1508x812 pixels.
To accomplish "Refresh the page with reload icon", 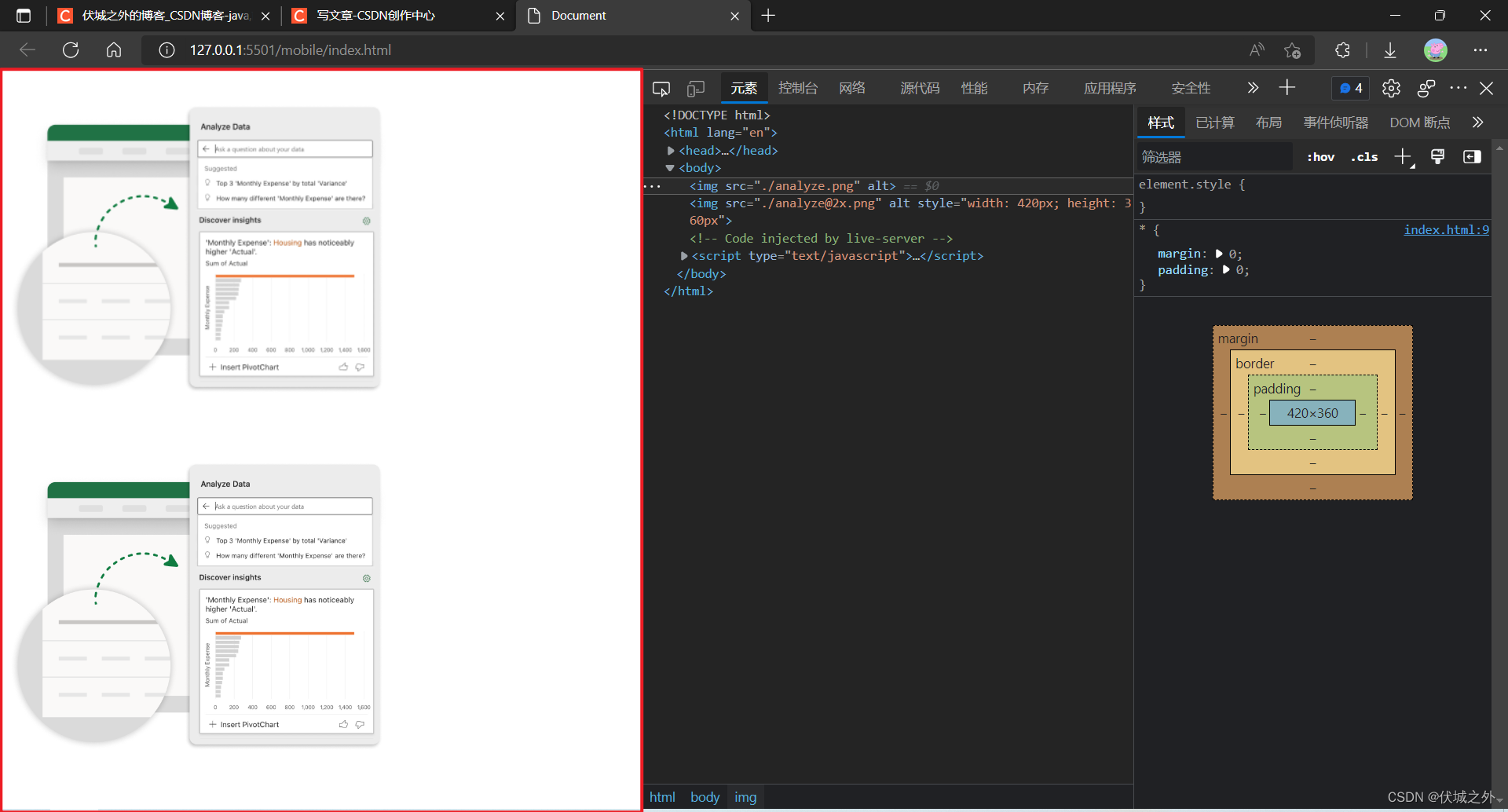I will [71, 49].
